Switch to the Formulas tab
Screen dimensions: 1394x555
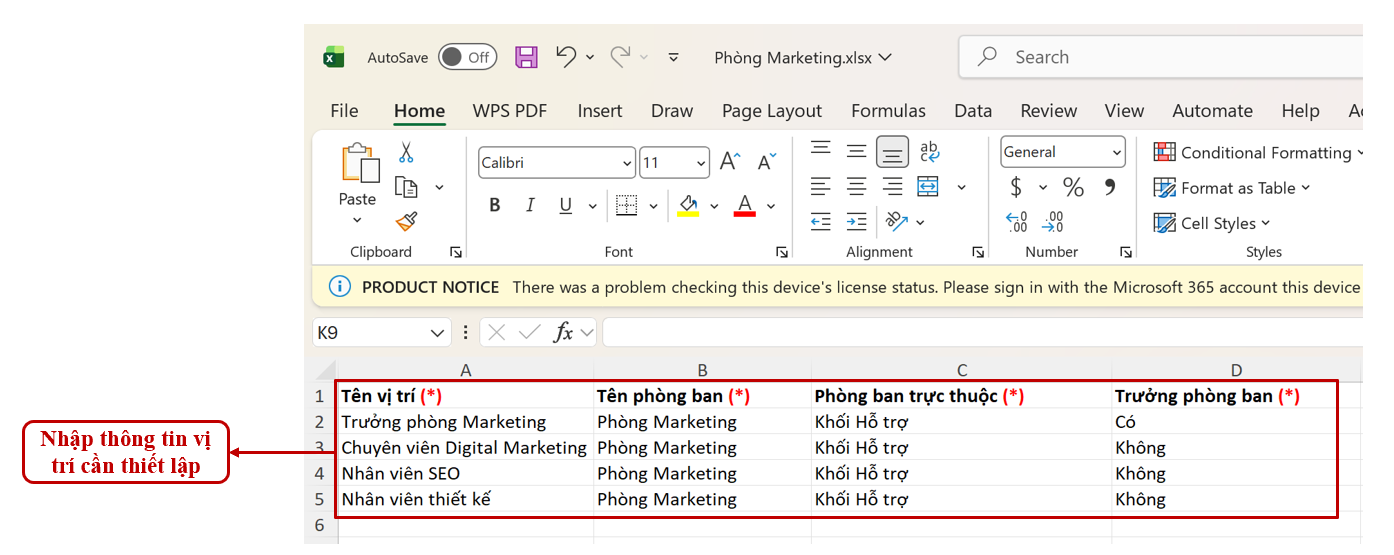888,111
